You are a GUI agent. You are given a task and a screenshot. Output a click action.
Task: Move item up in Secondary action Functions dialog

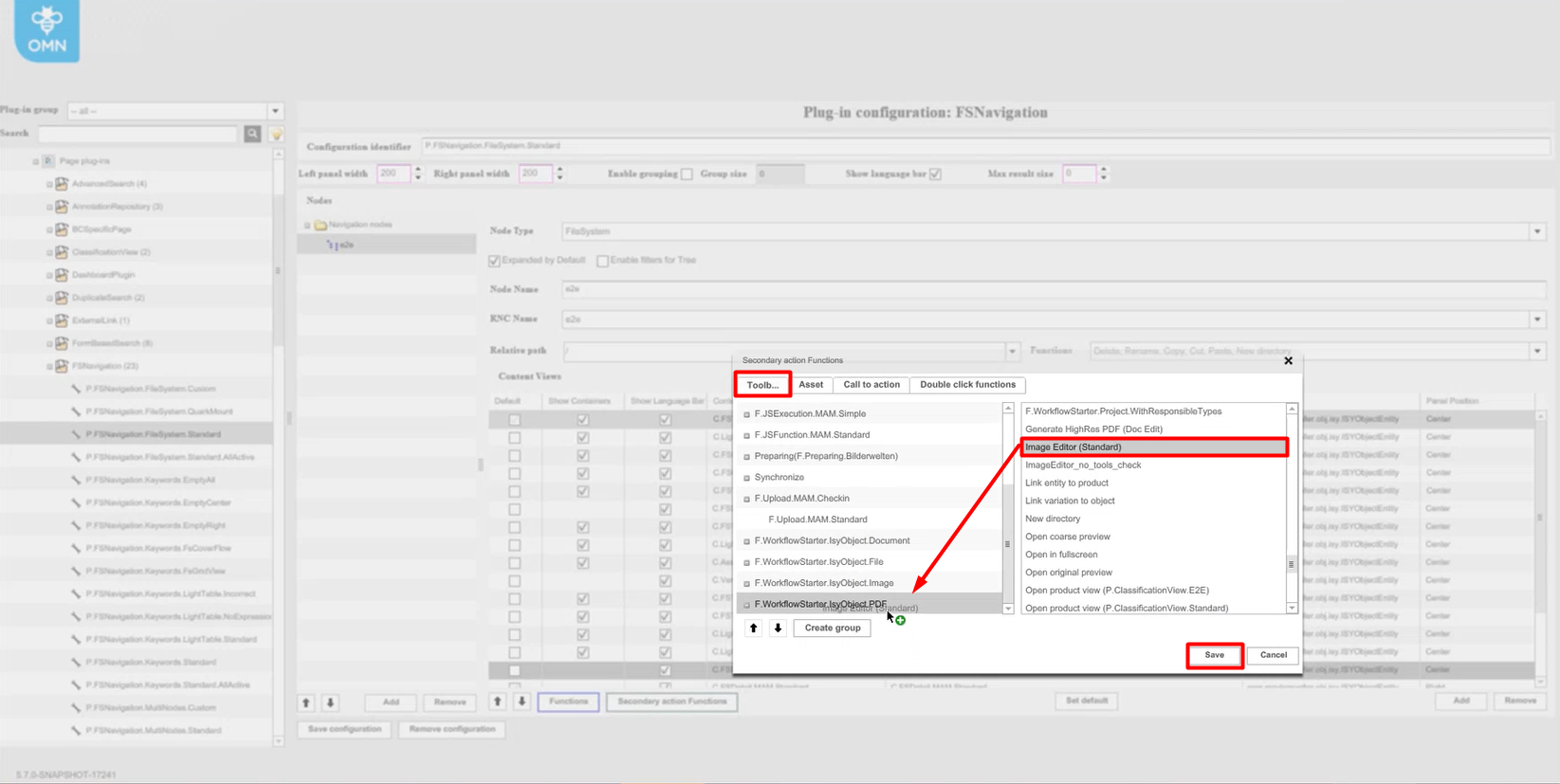754,628
